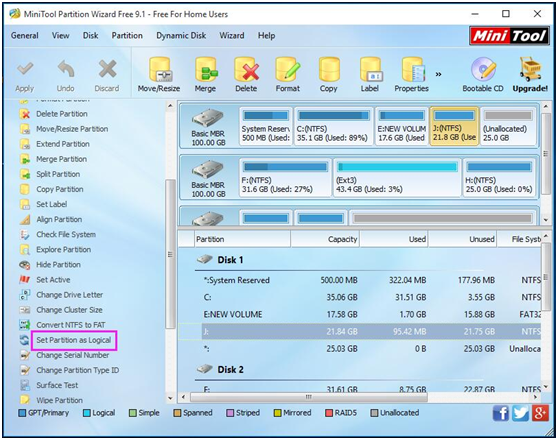Choose Copy Partition in sidebar

60,189
